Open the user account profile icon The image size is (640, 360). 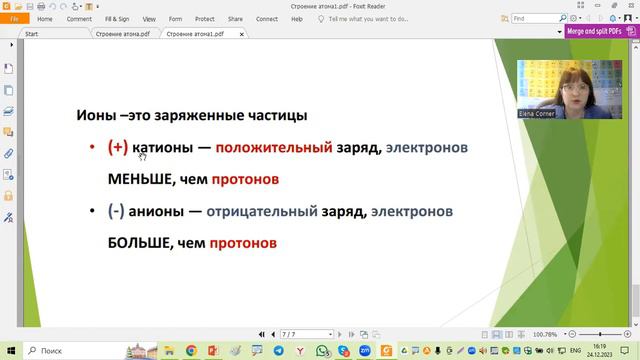629,18
